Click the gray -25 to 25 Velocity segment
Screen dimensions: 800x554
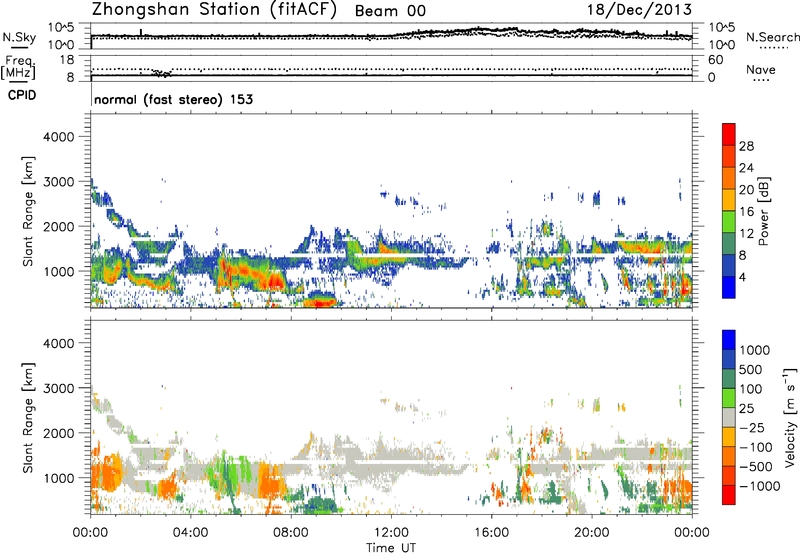click(729, 417)
